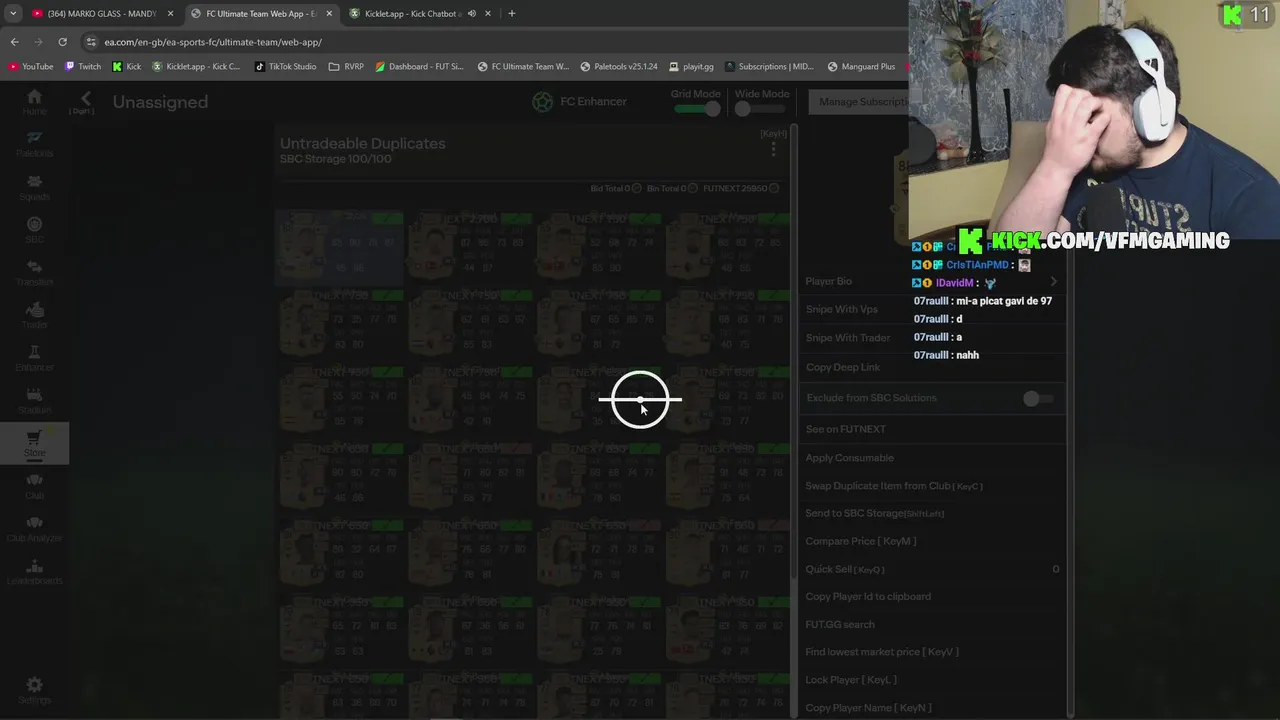
Task: Open the YouTube bookmark
Action: (31, 67)
